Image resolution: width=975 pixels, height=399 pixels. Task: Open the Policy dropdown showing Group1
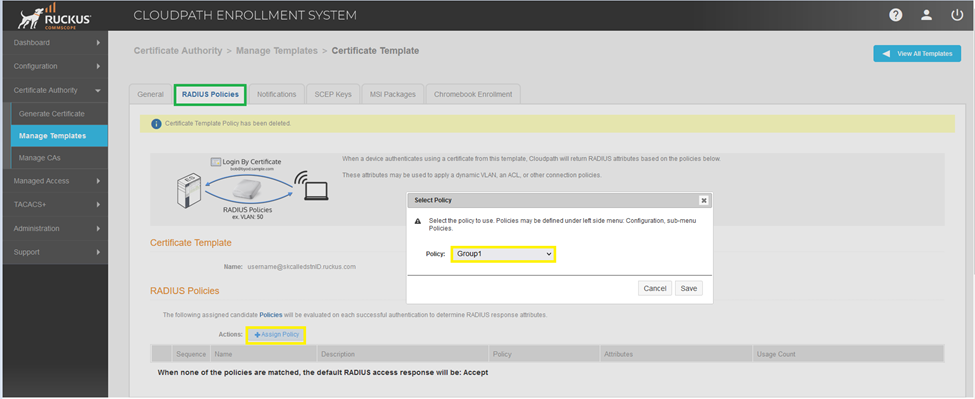click(x=503, y=254)
